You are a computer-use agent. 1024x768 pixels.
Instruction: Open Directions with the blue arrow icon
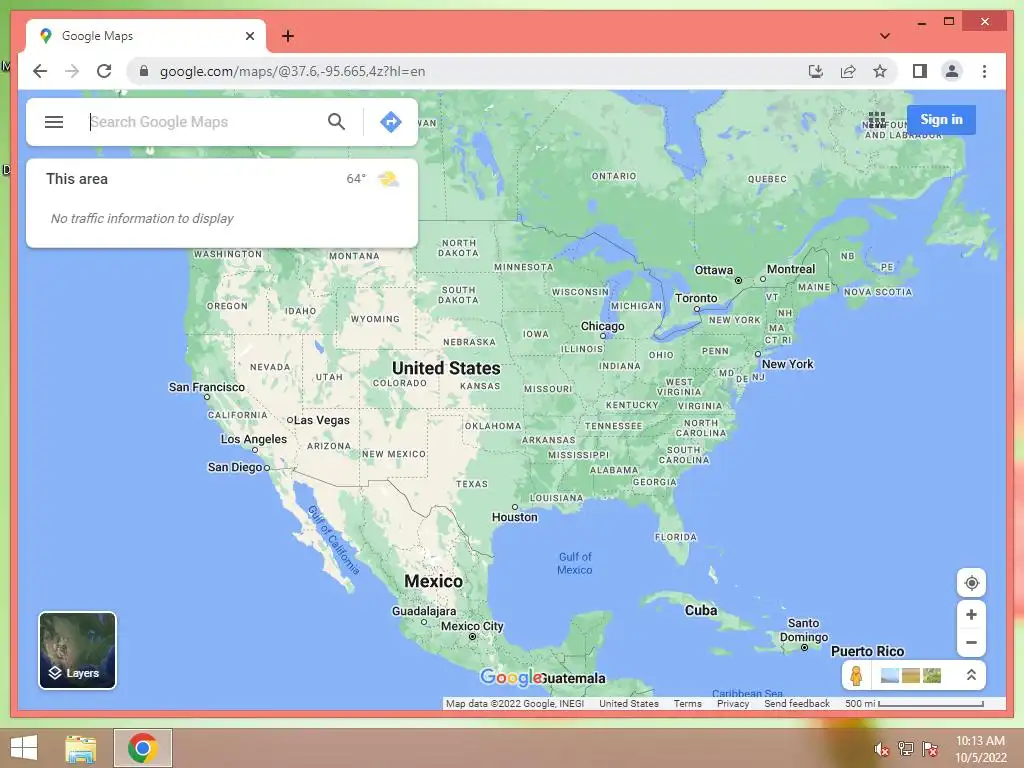point(391,121)
